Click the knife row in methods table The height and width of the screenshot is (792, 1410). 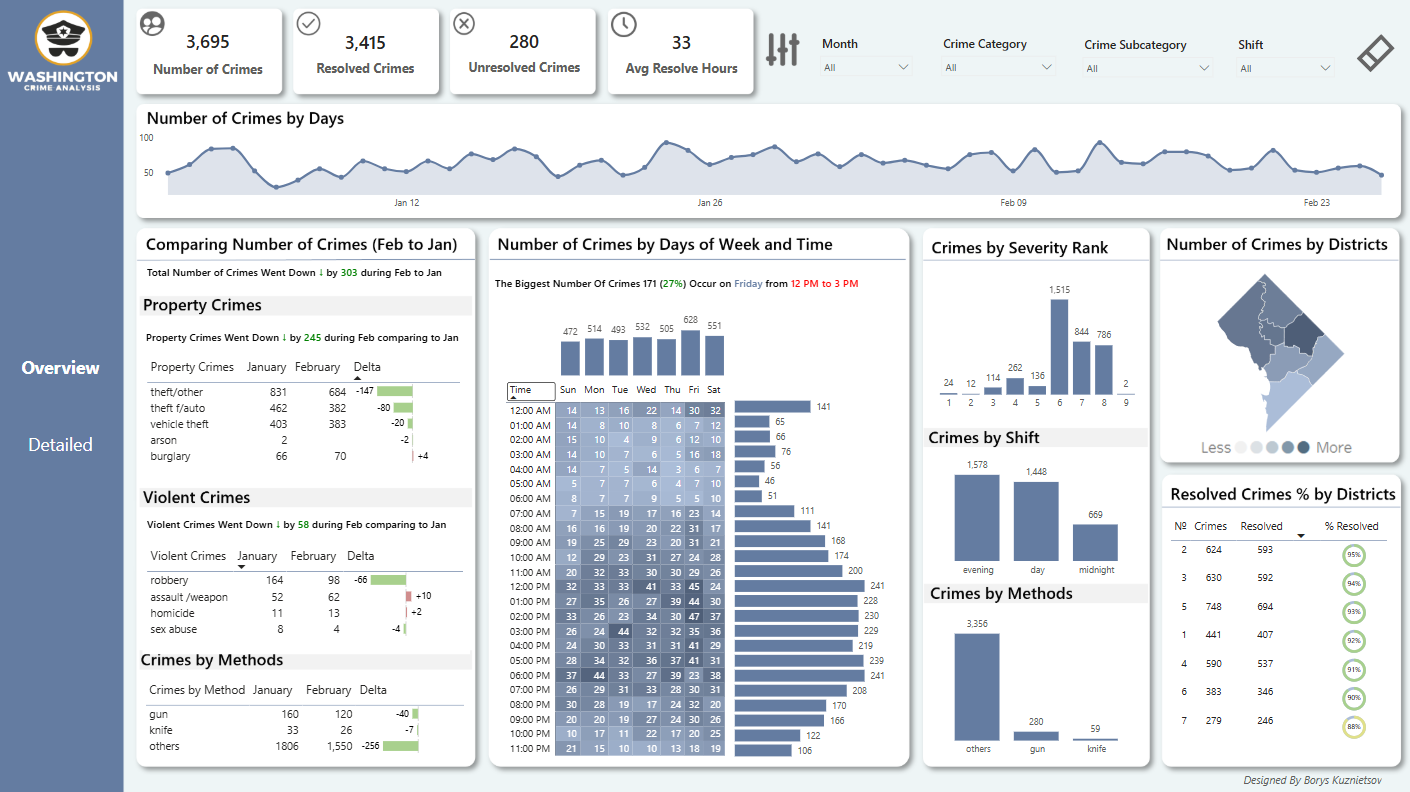click(304, 730)
